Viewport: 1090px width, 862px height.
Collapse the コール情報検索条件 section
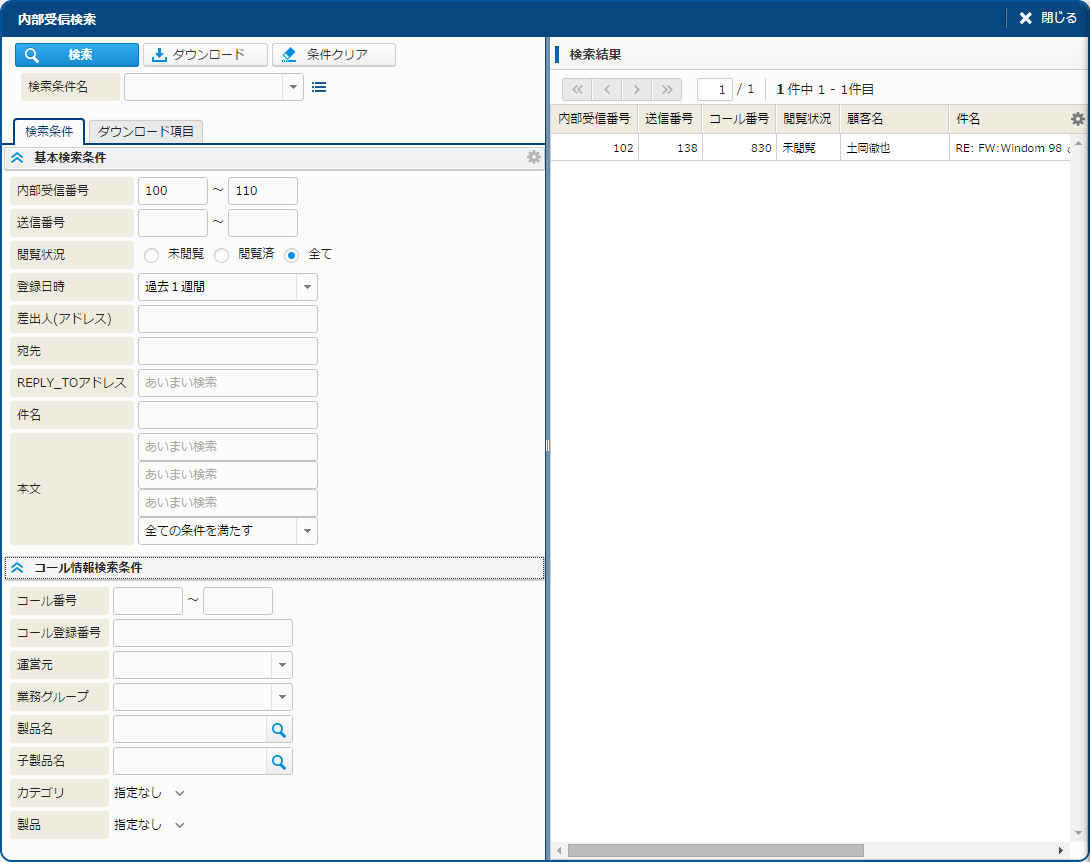(17, 568)
